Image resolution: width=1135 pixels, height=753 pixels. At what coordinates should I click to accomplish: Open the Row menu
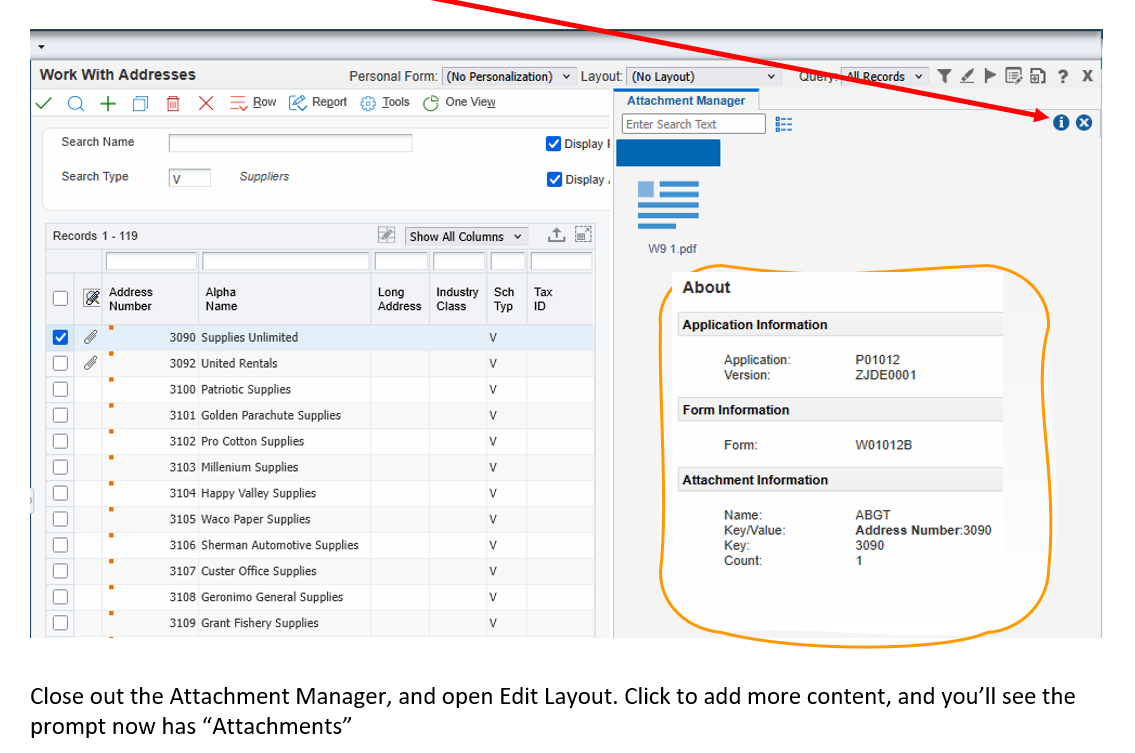[254, 102]
